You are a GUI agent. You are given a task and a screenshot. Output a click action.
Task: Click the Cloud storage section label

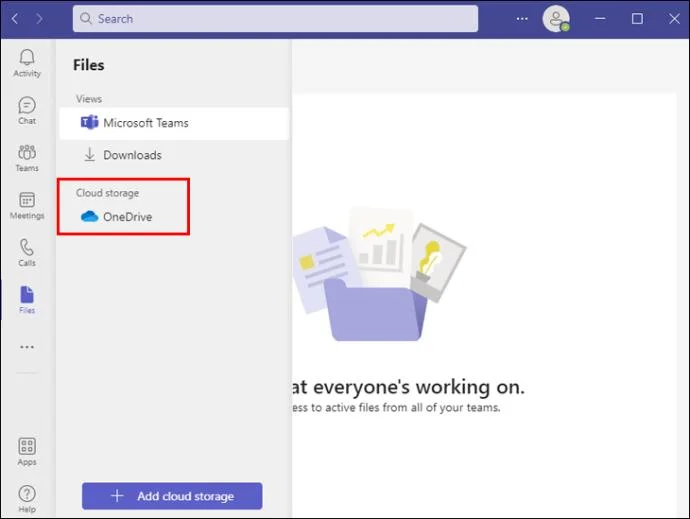(x=107, y=193)
